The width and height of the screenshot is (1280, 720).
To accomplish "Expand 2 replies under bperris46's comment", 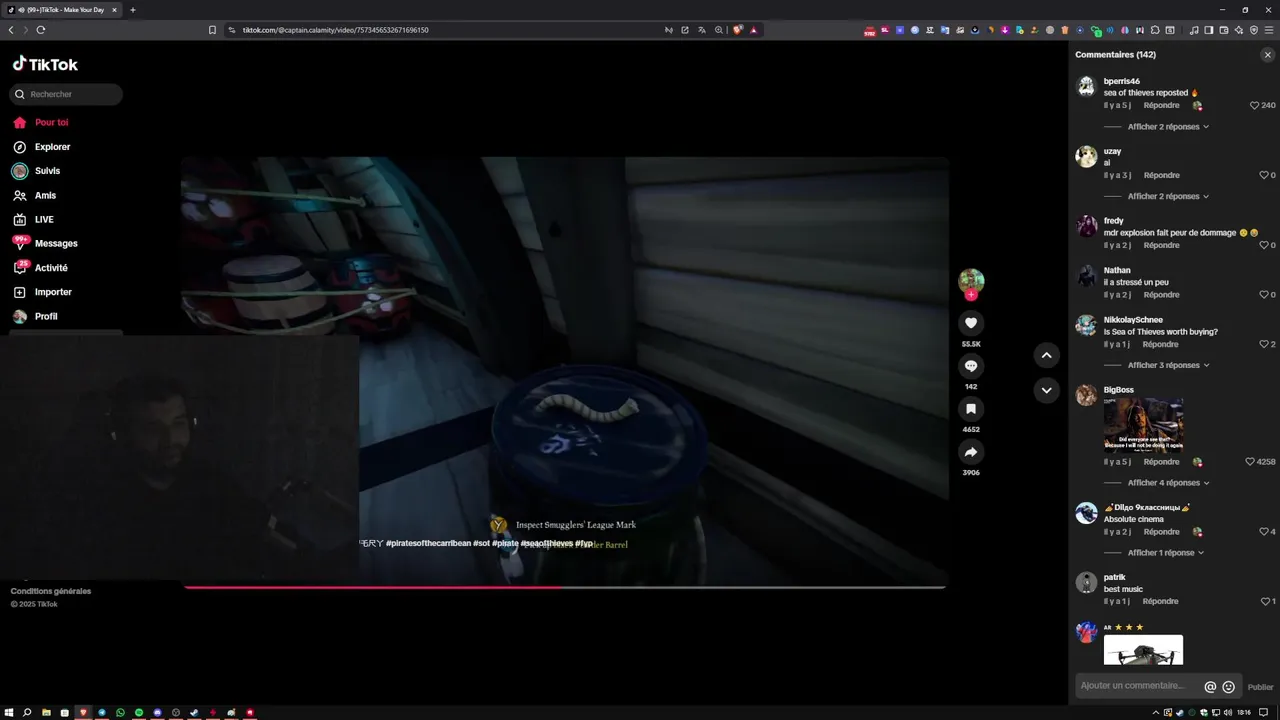I will click(x=1168, y=127).
